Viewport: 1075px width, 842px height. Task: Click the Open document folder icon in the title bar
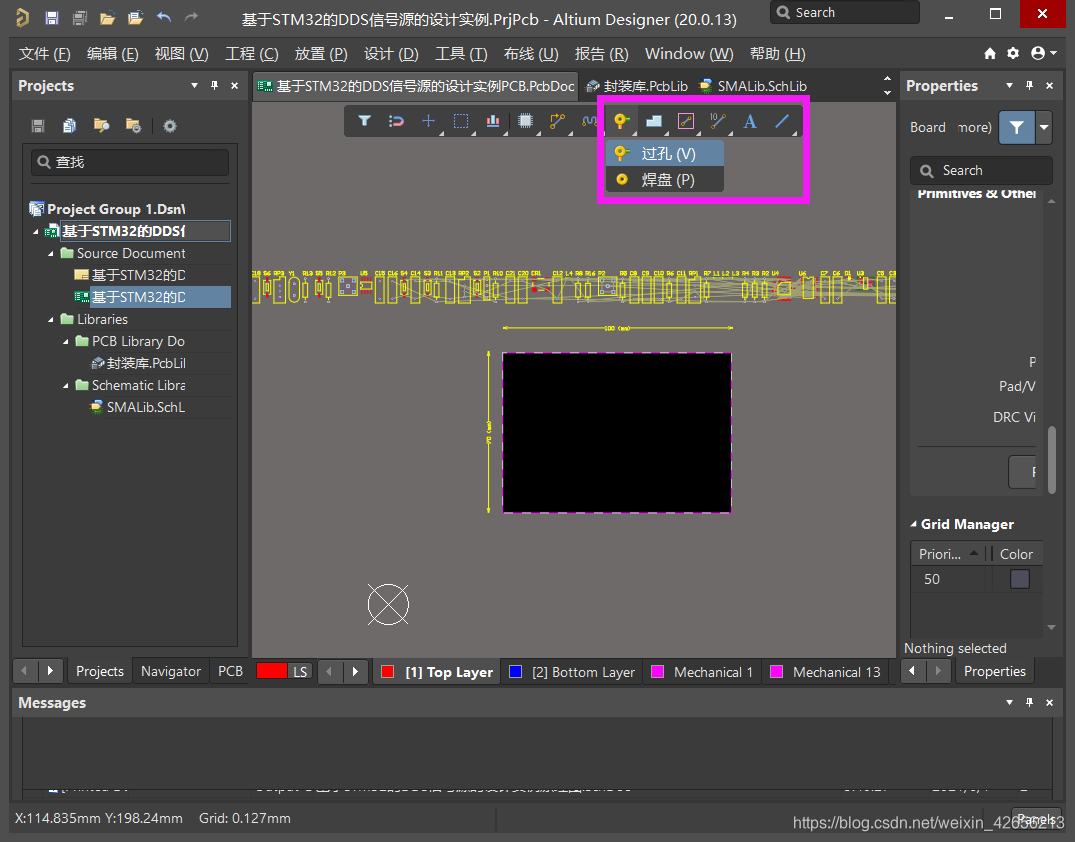107,18
